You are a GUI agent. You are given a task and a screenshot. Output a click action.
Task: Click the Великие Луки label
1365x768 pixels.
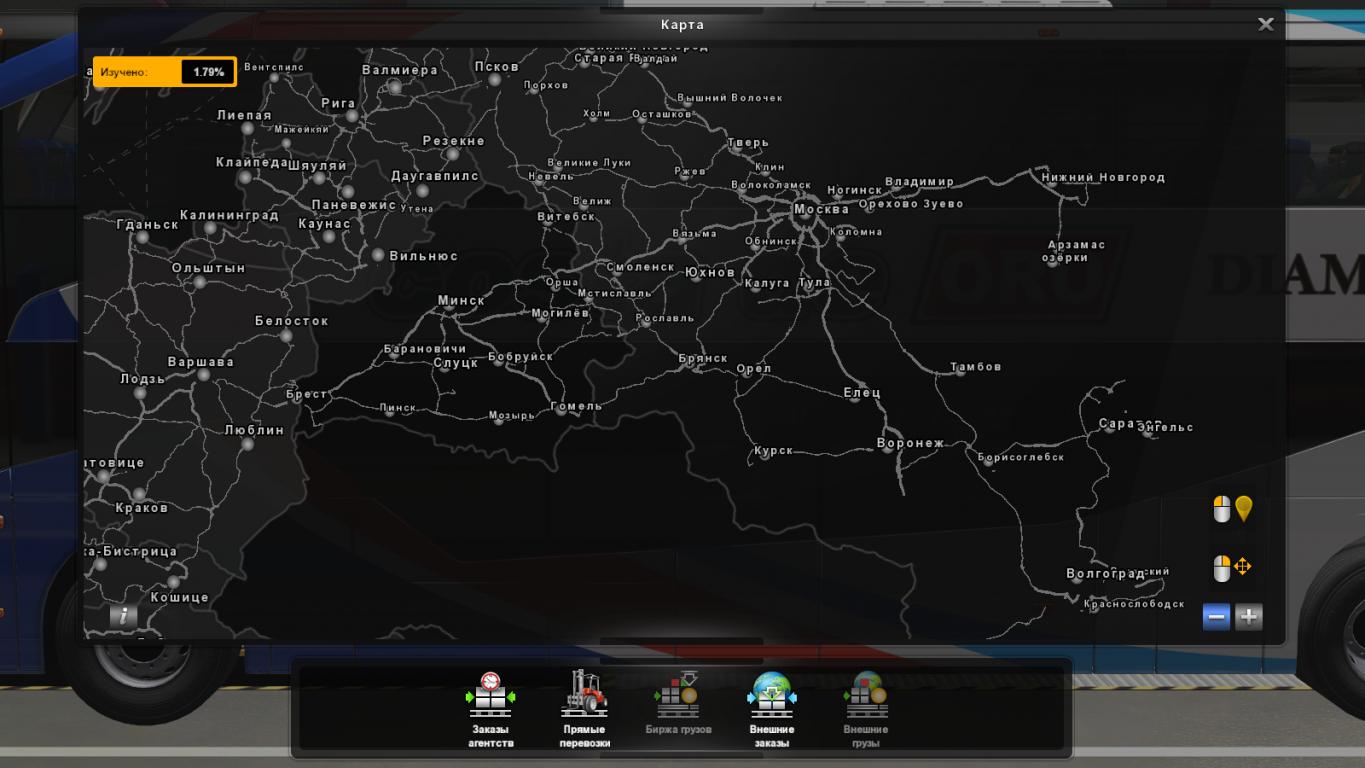coord(589,163)
